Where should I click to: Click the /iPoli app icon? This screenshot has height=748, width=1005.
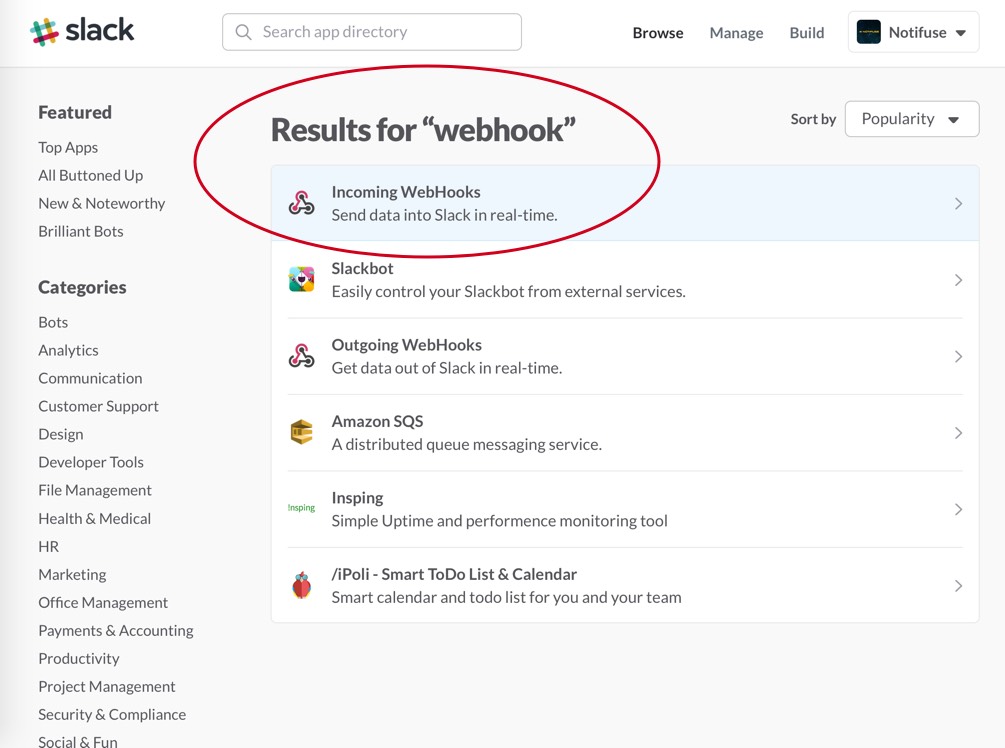coord(301,585)
